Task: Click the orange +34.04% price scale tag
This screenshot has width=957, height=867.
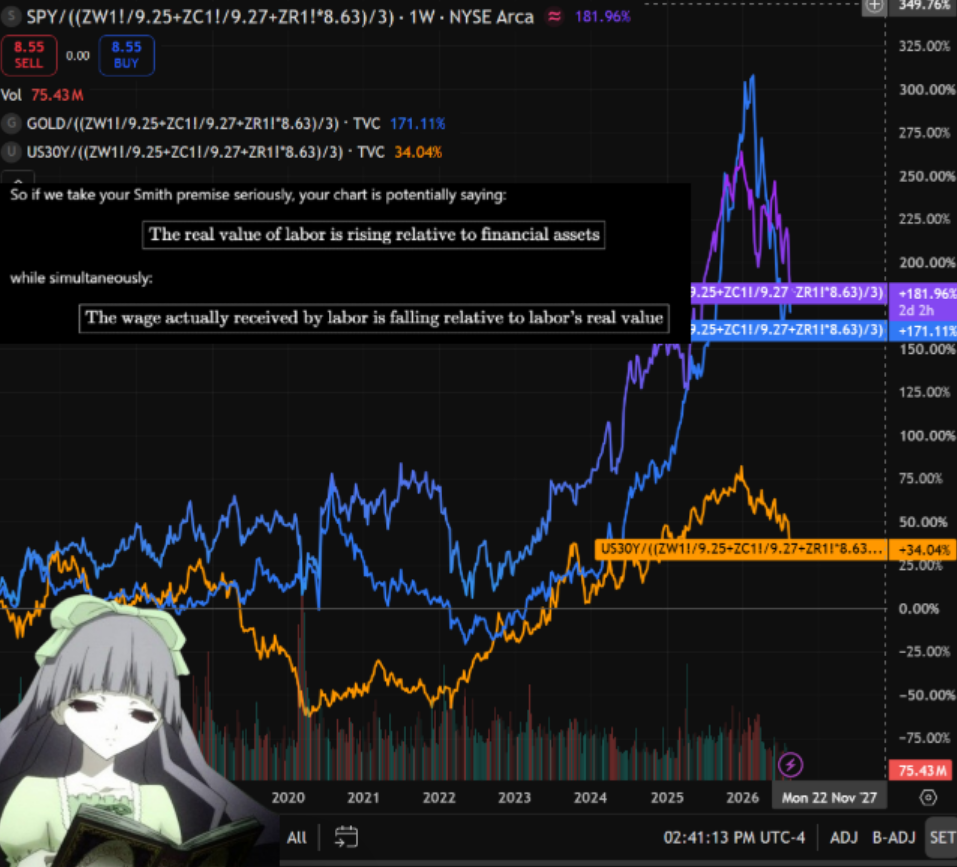Action: point(923,550)
